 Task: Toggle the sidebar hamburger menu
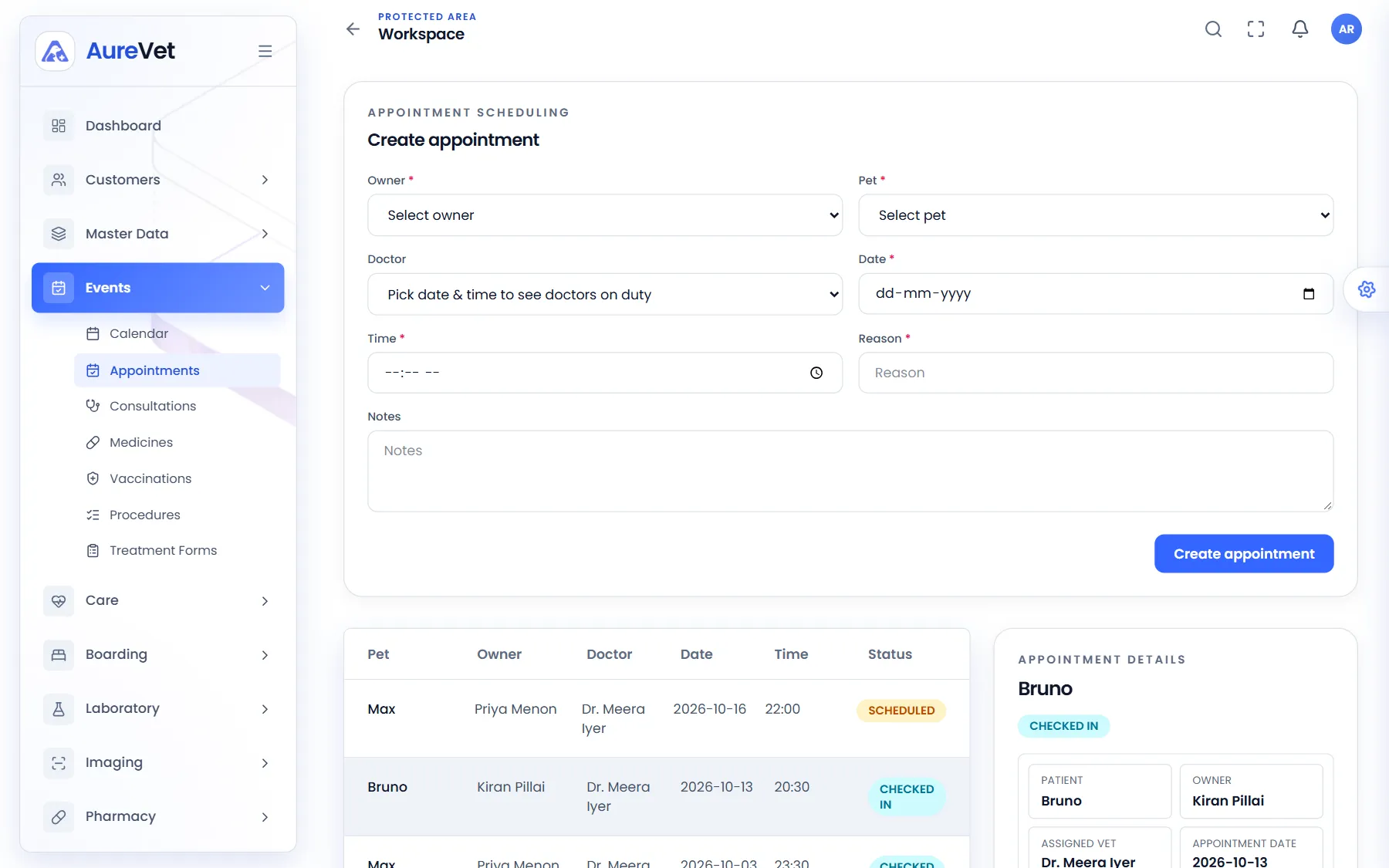pos(265,51)
